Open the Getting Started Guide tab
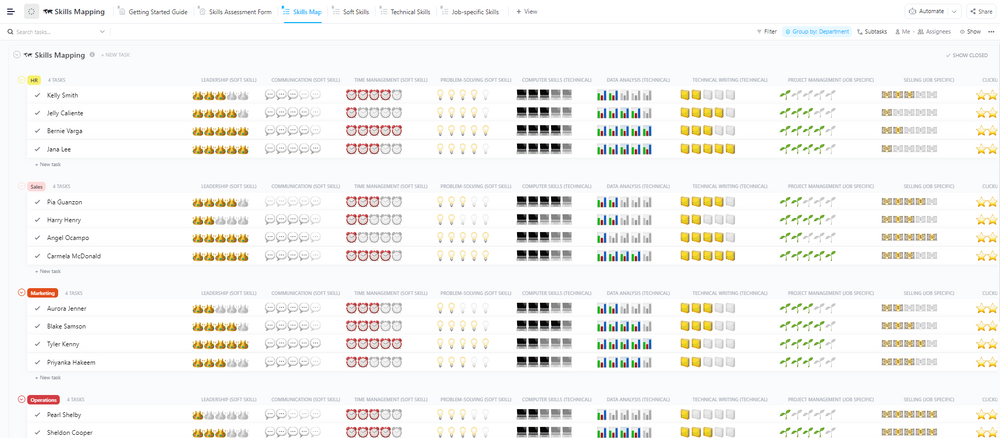This screenshot has height=438, width=1000. (154, 11)
